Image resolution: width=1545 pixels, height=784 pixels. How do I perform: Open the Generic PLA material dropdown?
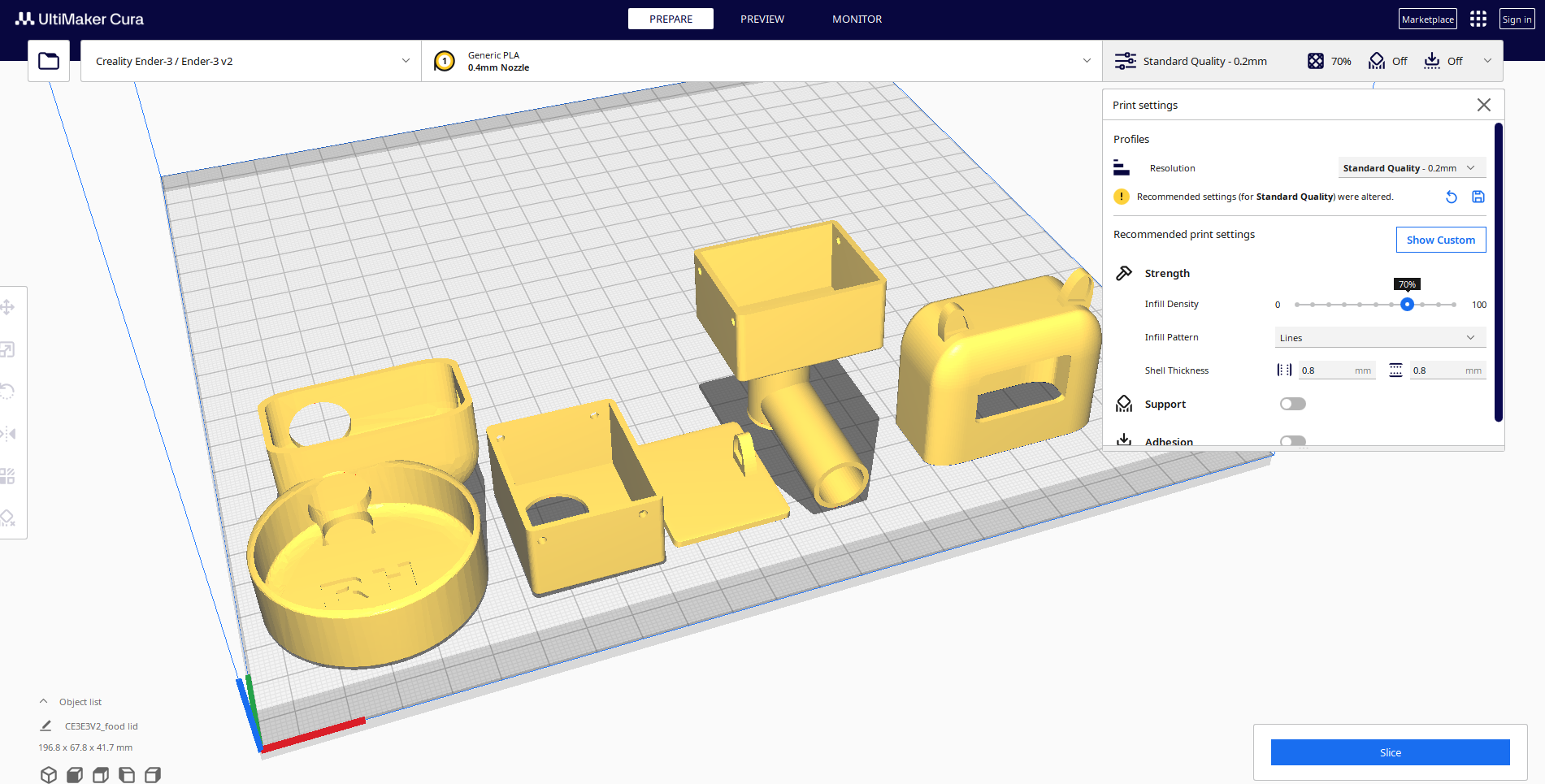[x=762, y=61]
